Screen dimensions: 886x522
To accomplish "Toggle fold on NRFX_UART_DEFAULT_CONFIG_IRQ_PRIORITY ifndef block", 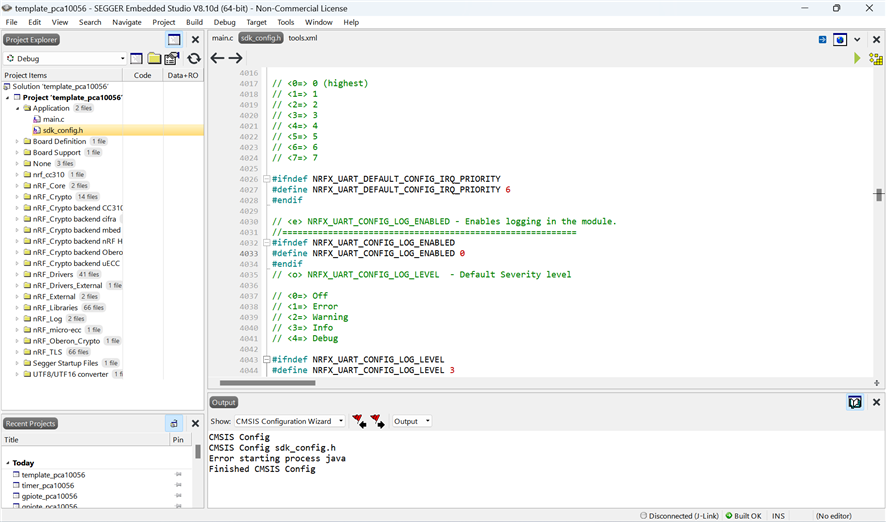I will (266, 178).
